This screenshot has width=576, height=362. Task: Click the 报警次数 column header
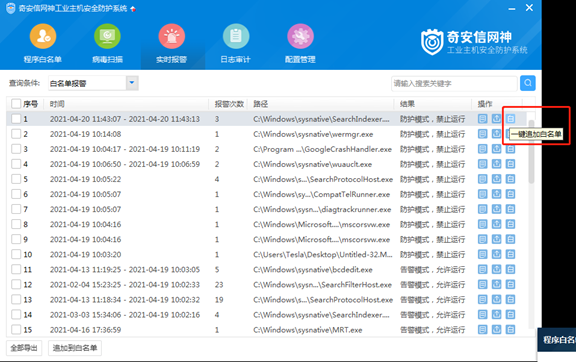pos(229,104)
